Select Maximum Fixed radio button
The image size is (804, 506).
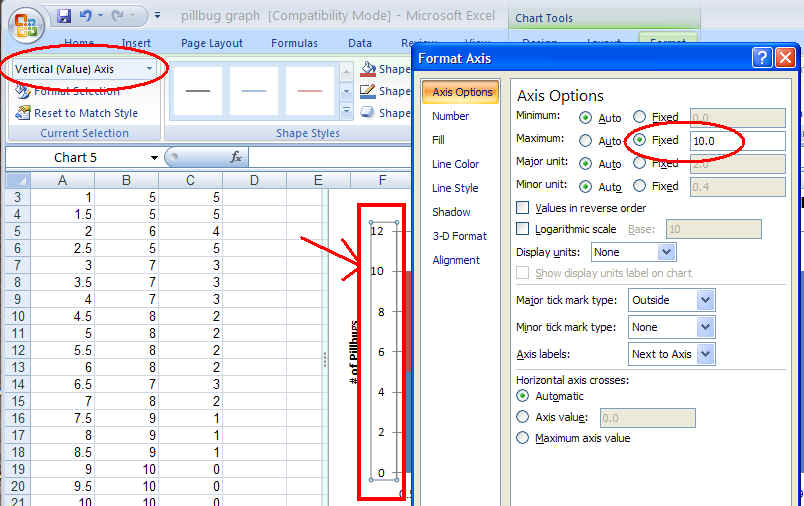[639, 139]
